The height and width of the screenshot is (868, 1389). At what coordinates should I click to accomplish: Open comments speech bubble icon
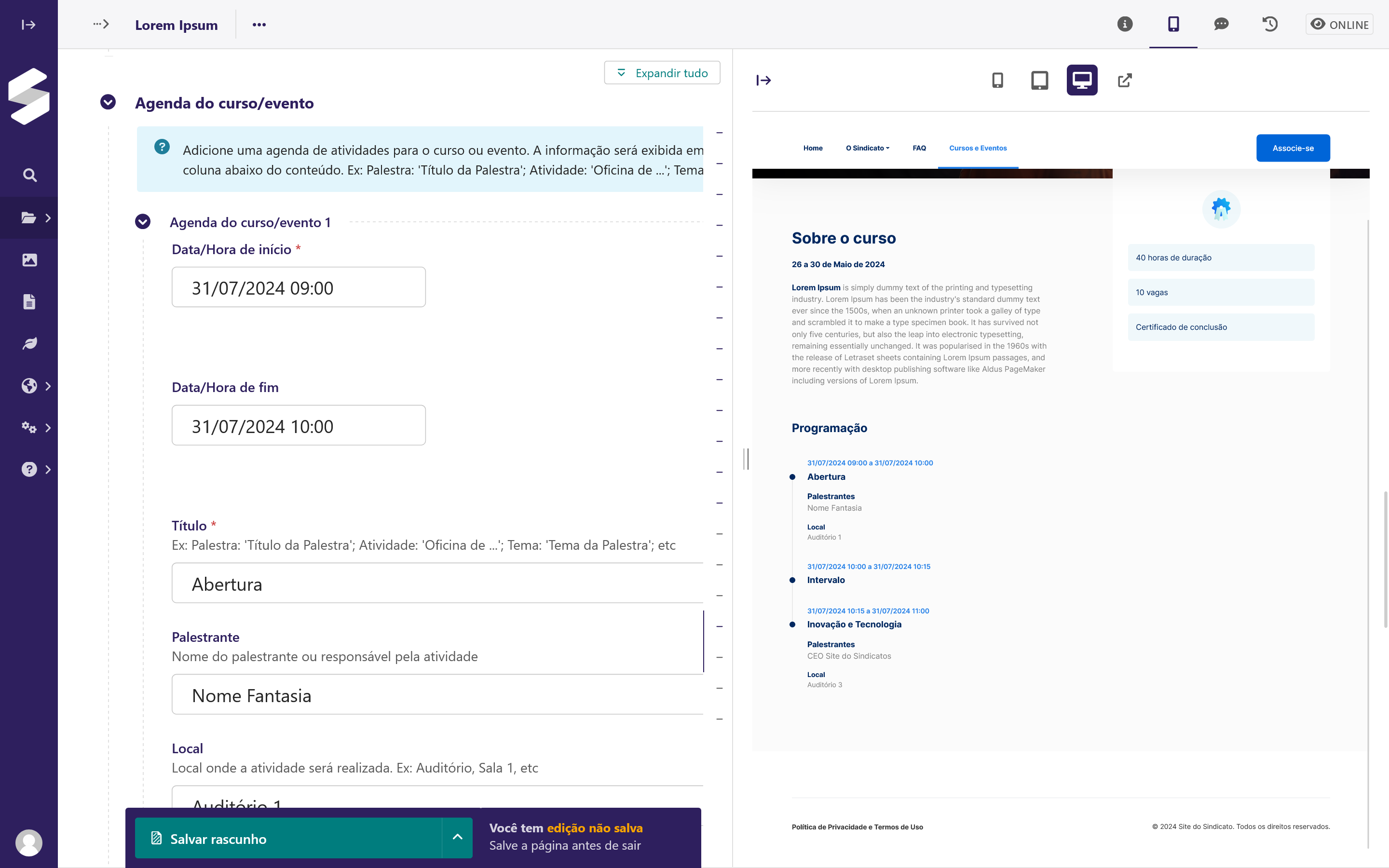point(1221,24)
